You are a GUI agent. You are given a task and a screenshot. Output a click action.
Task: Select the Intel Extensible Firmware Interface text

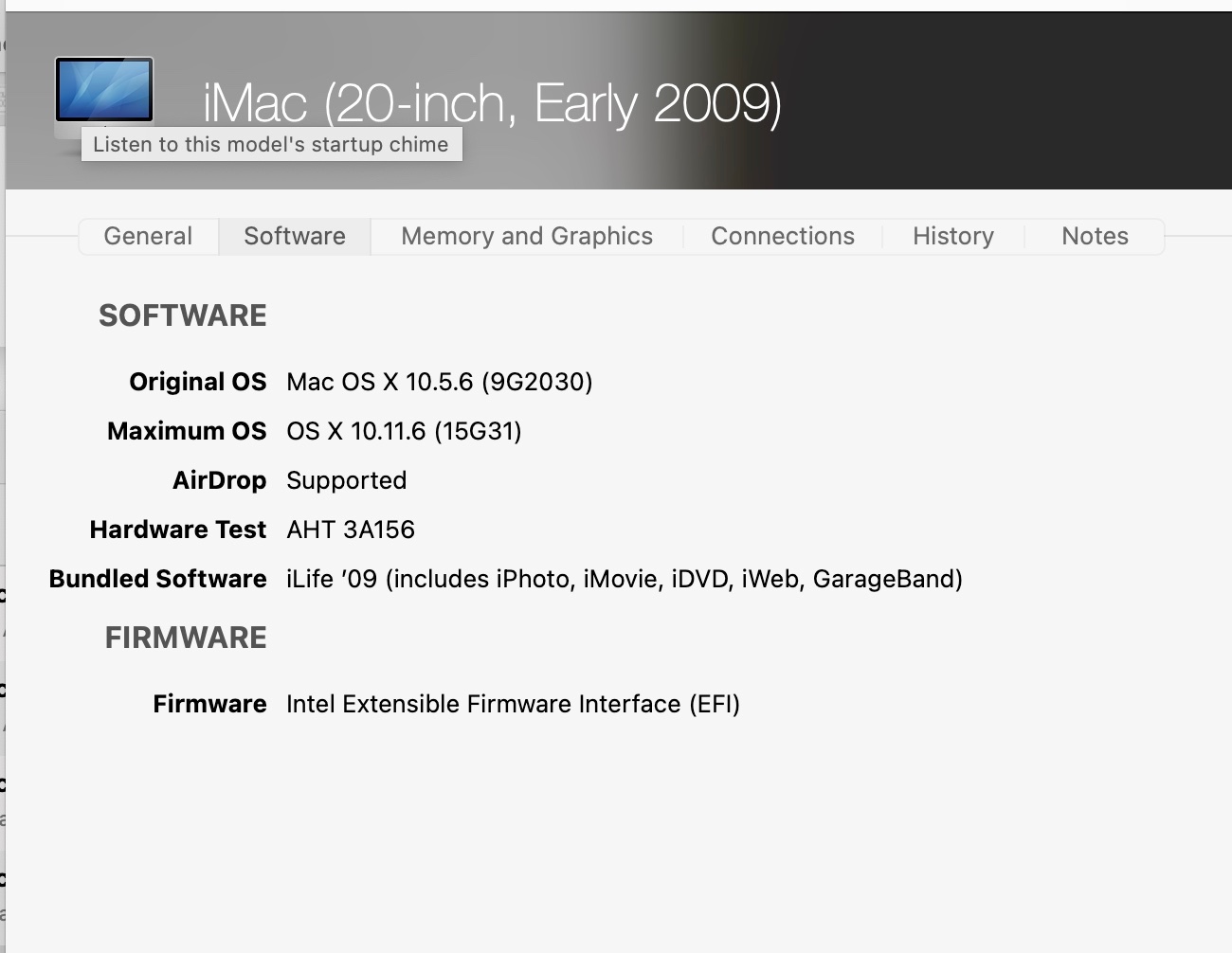pyautogui.click(x=513, y=704)
